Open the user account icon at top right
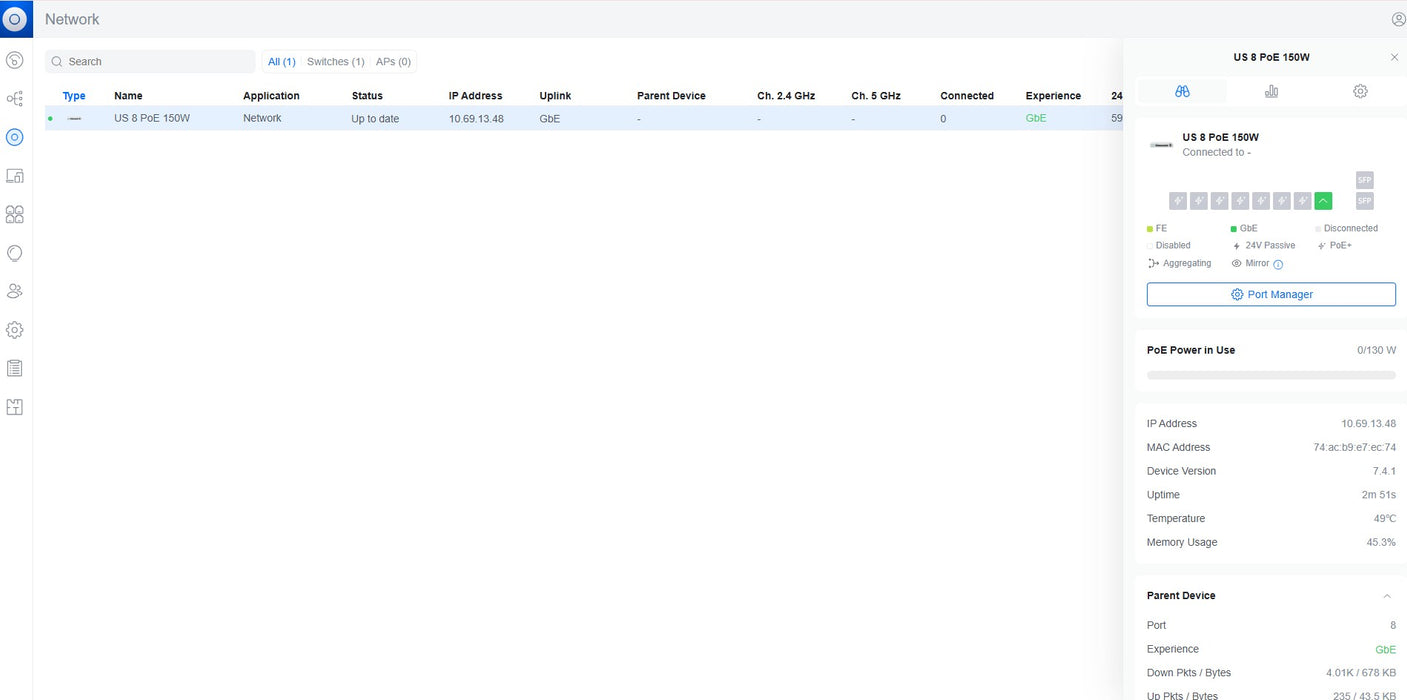This screenshot has height=700, width=1407. pyautogui.click(x=1398, y=19)
